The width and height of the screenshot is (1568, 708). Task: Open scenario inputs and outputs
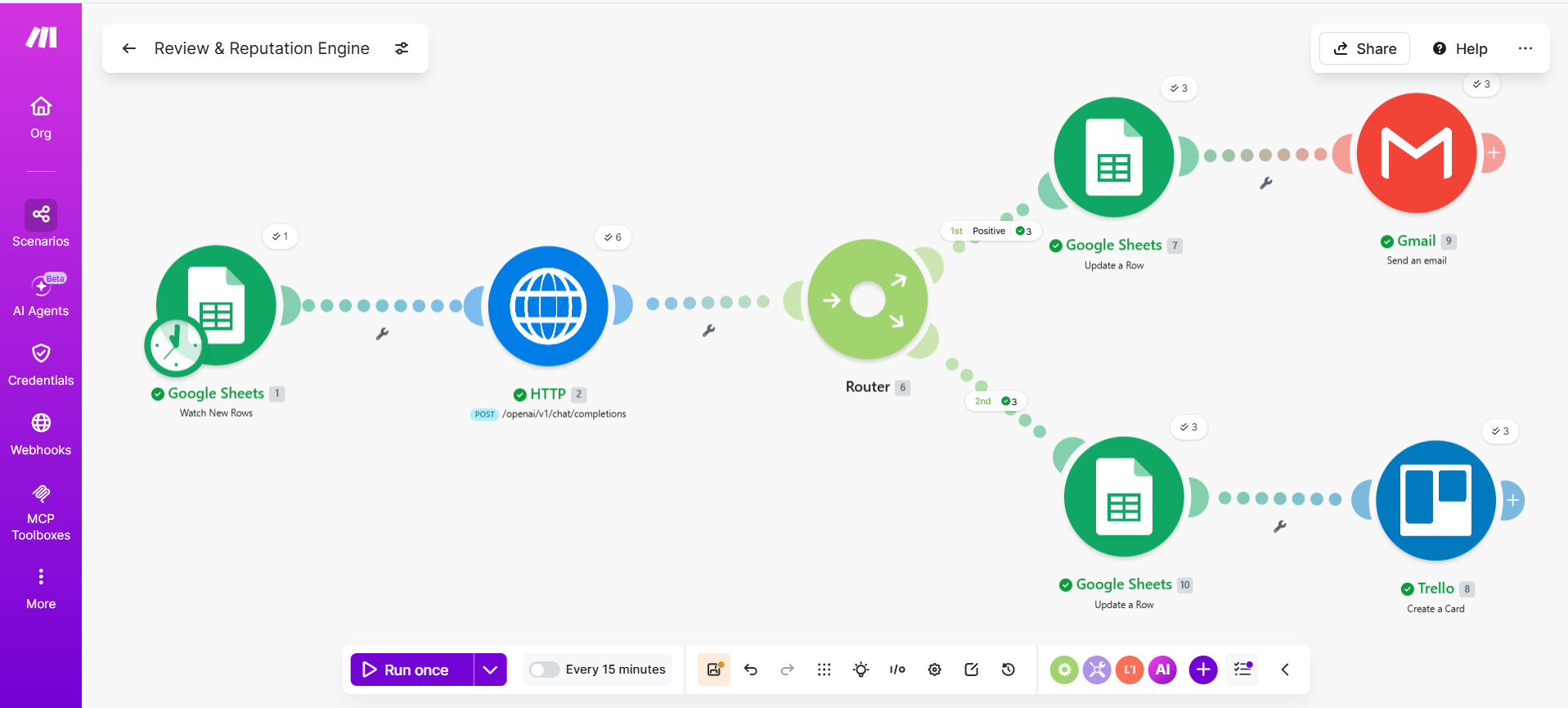[897, 670]
